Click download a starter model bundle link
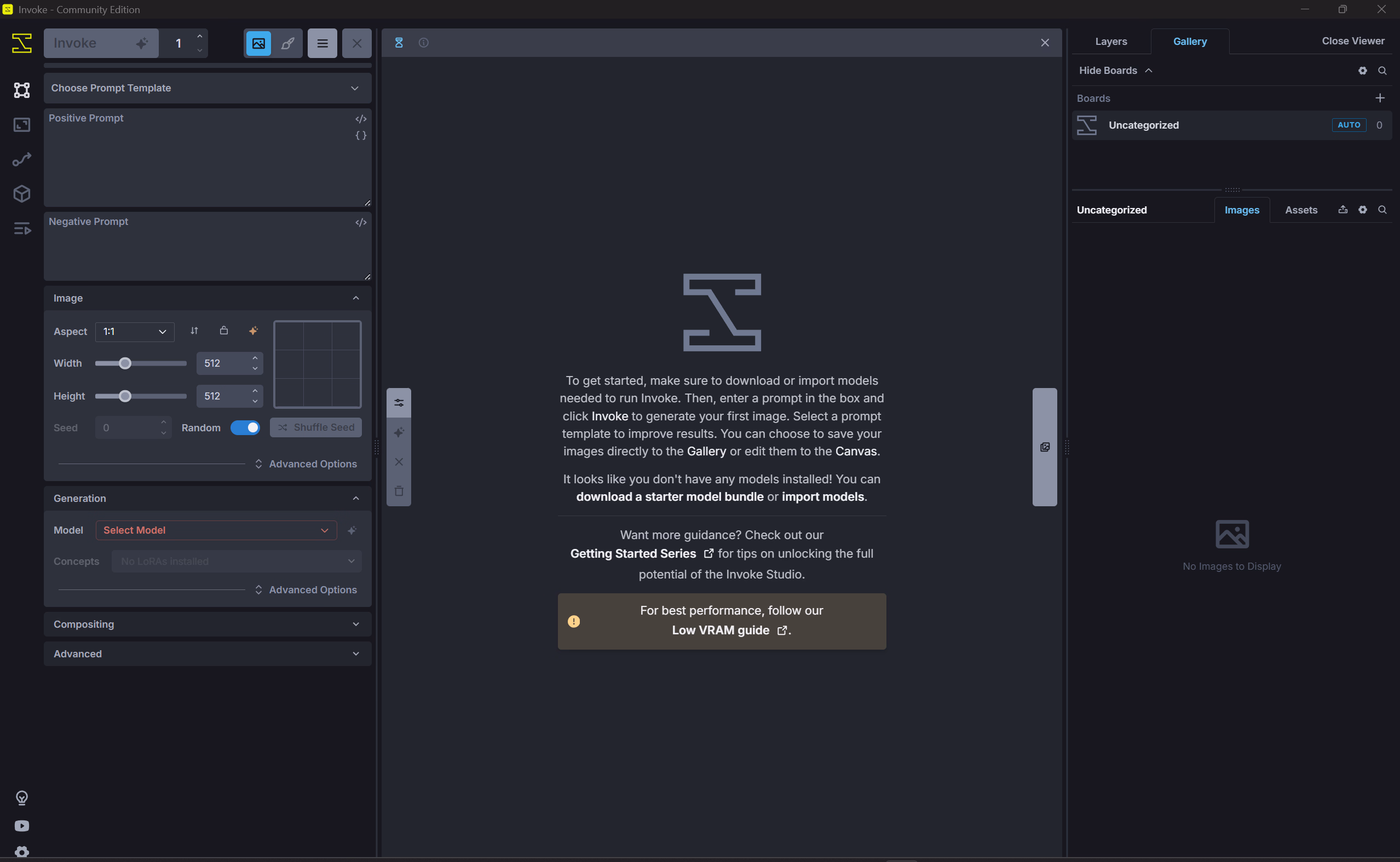The image size is (1400, 862). click(670, 496)
